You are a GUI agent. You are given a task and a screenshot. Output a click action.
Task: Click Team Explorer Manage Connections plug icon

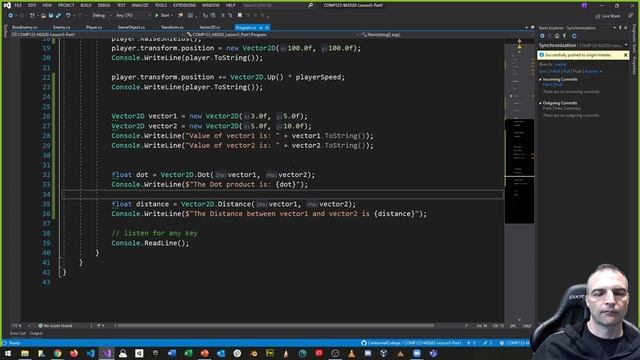pyautogui.click(x=564, y=36)
